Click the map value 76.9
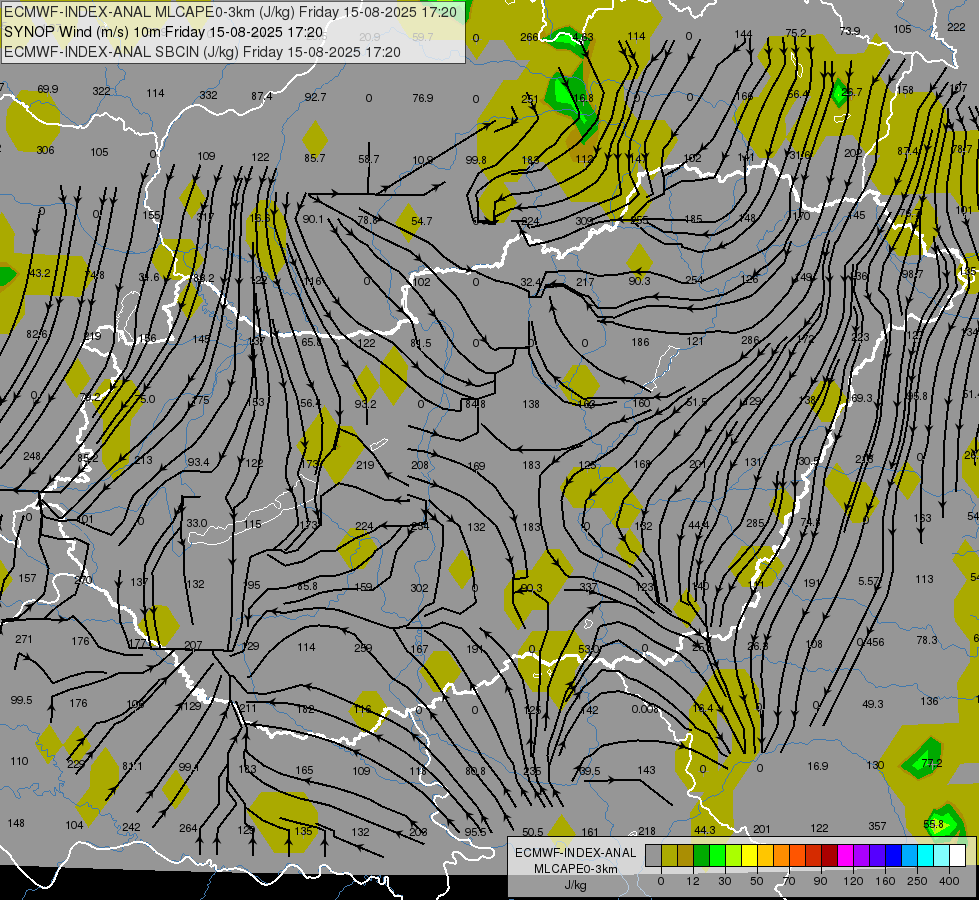This screenshot has height=900, width=979. click(x=423, y=98)
